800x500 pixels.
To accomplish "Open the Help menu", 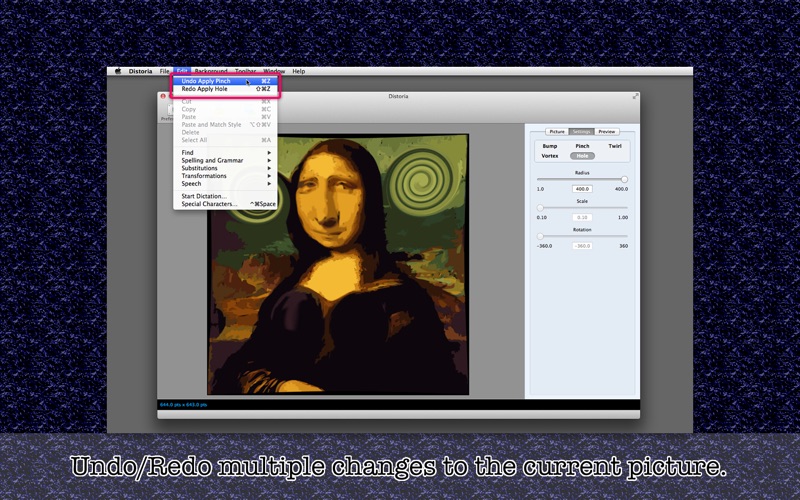I will pyautogui.click(x=298, y=71).
